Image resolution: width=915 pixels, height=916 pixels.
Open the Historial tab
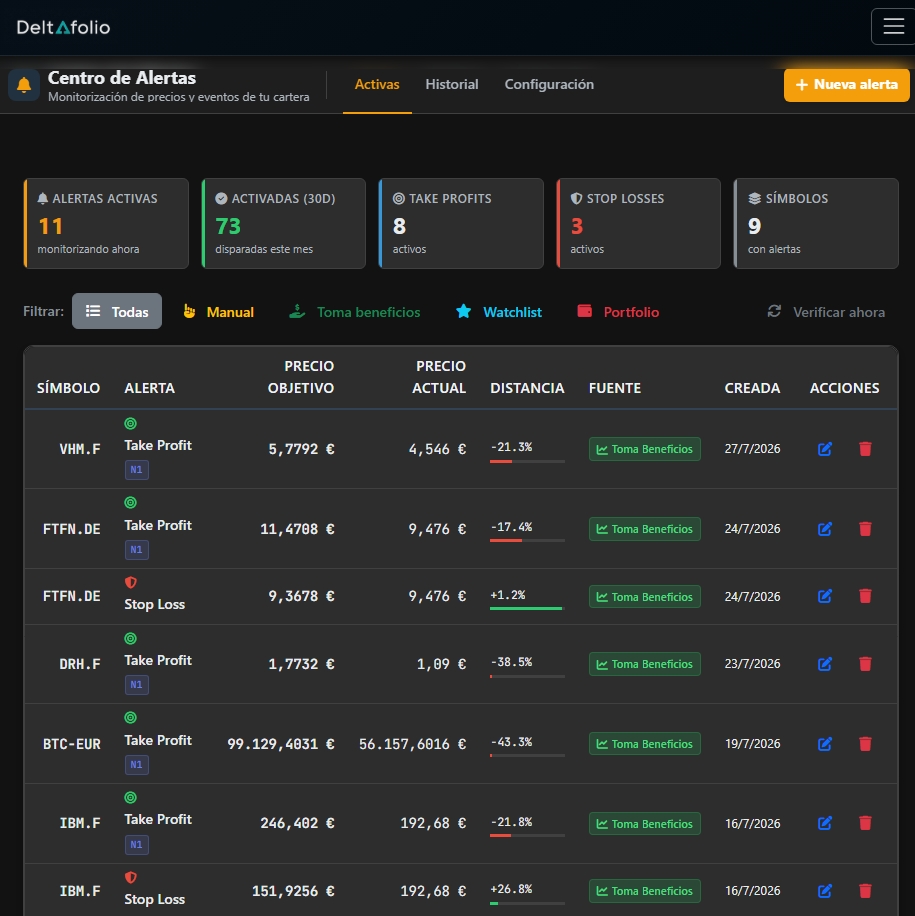[x=452, y=85]
